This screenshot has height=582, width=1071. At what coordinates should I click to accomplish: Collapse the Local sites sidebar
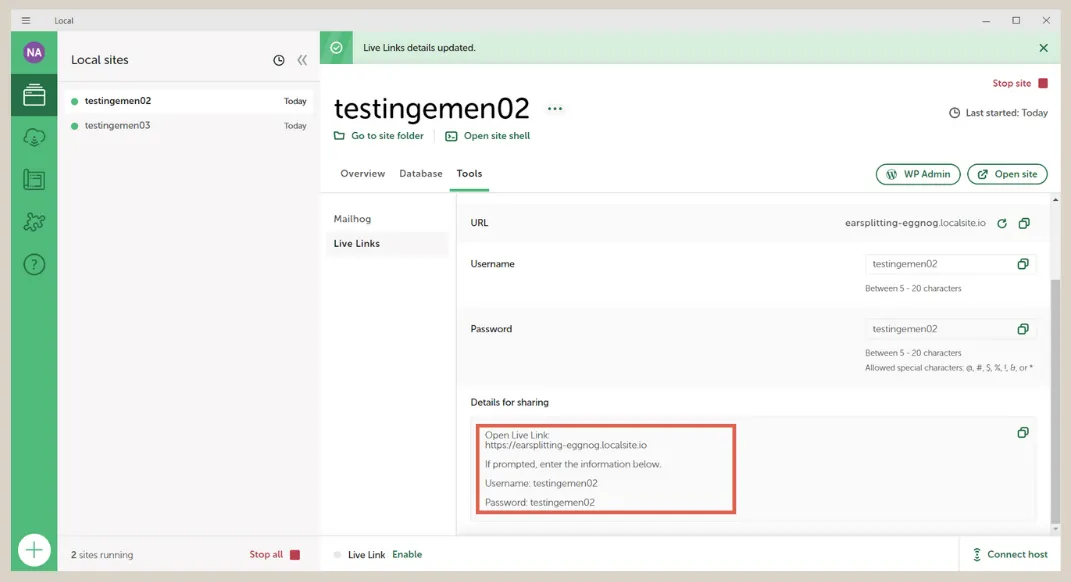click(x=302, y=59)
